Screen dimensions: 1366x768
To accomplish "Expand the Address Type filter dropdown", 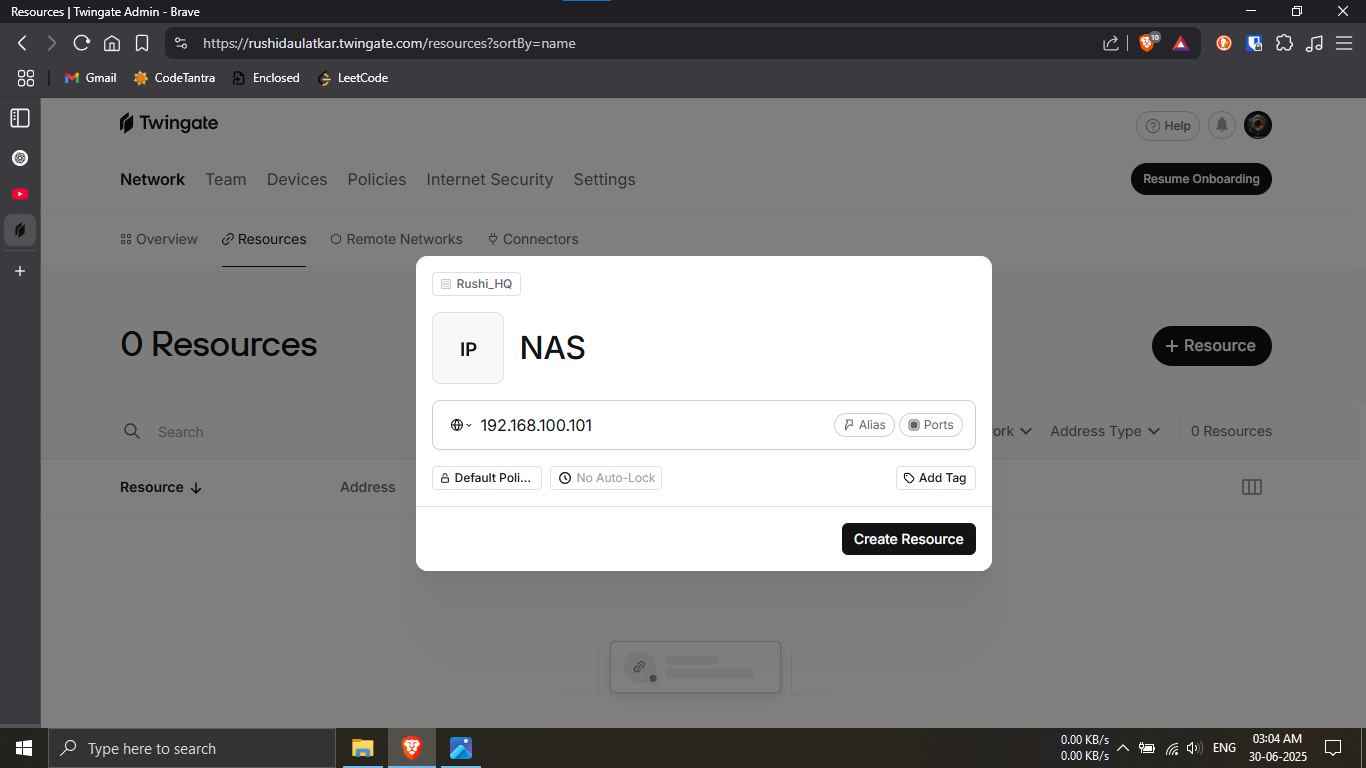I will coord(1104,431).
